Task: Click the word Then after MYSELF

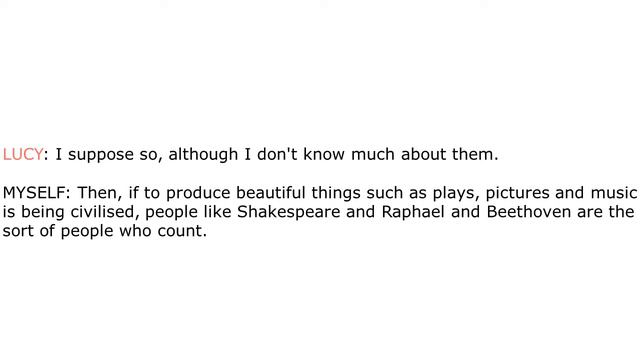Action: [100, 193]
